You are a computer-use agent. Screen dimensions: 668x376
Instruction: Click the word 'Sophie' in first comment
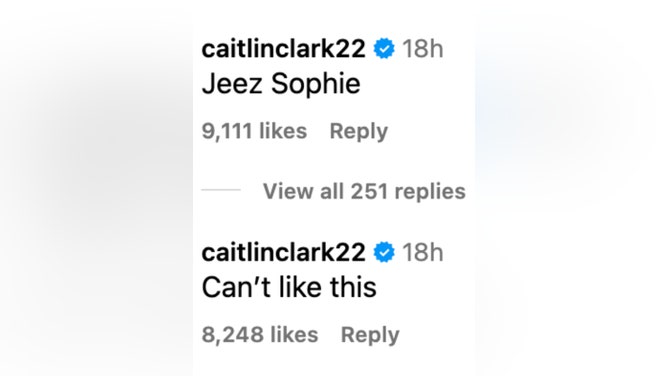pyautogui.click(x=316, y=84)
